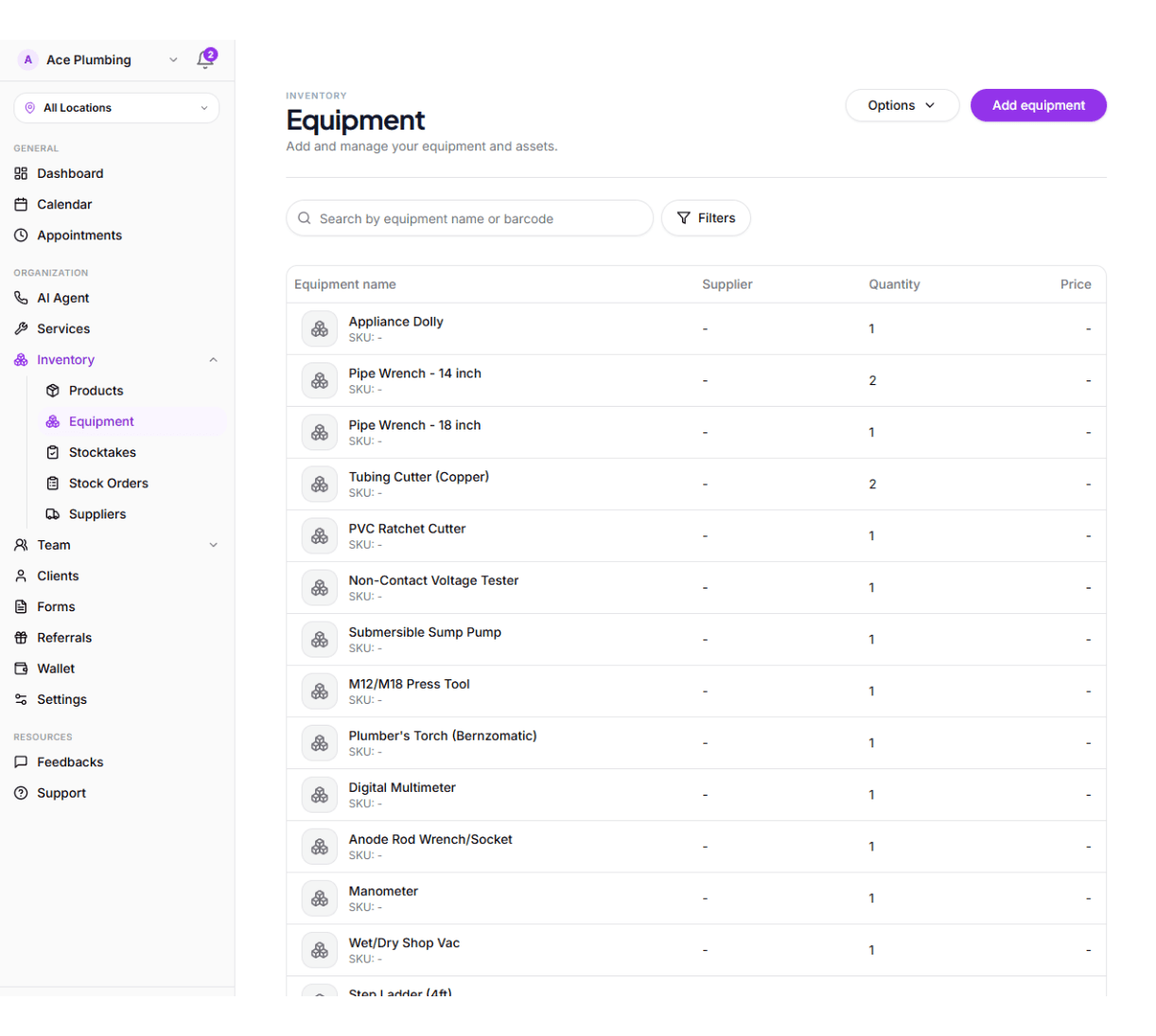Image resolution: width=1156 pixels, height=1036 pixels.
Task: Open Stocktakes under Inventory
Action: (x=102, y=452)
